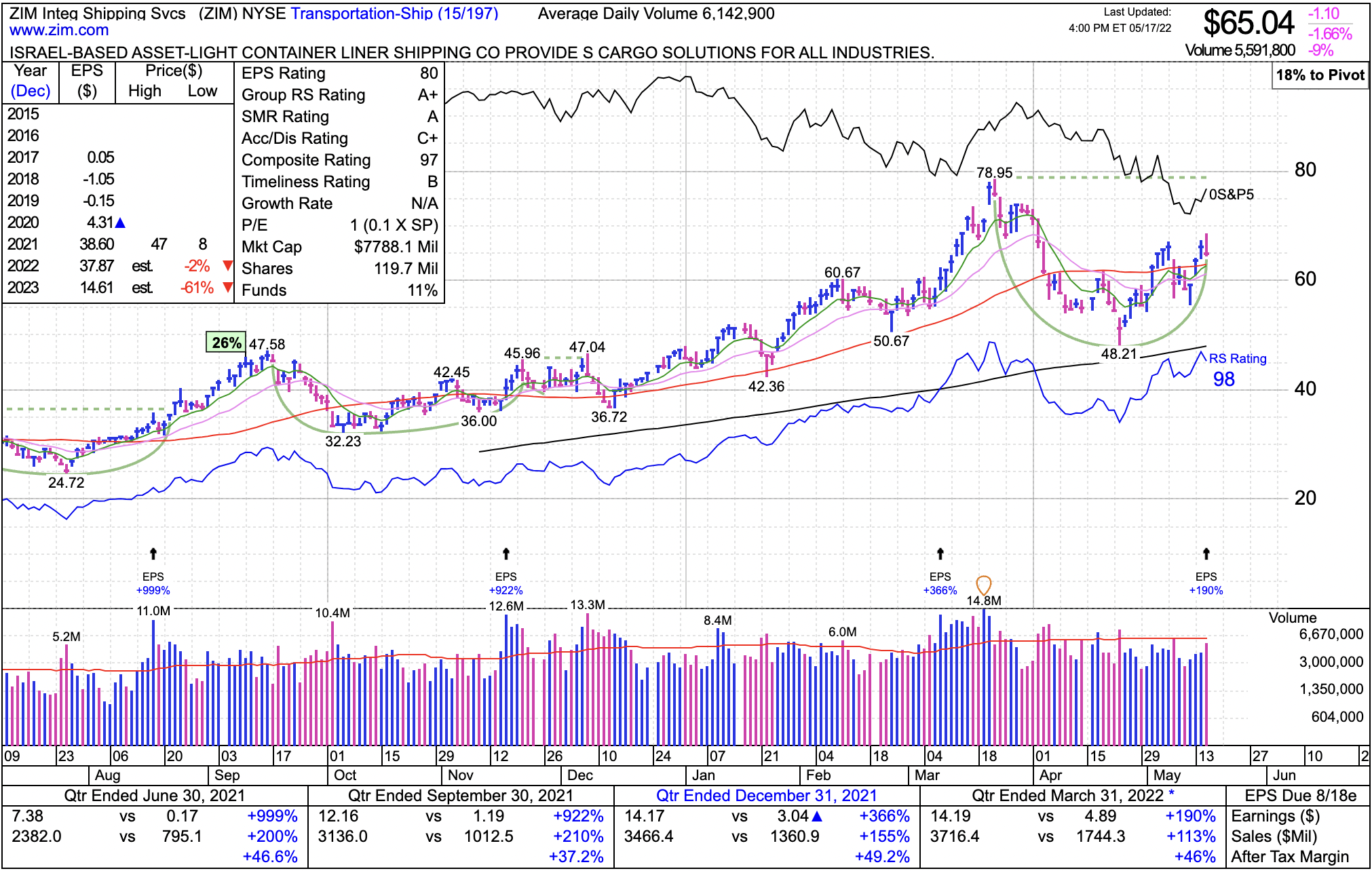Select the SMR Rating A row
The width and height of the screenshot is (1372, 871).
tap(340, 117)
